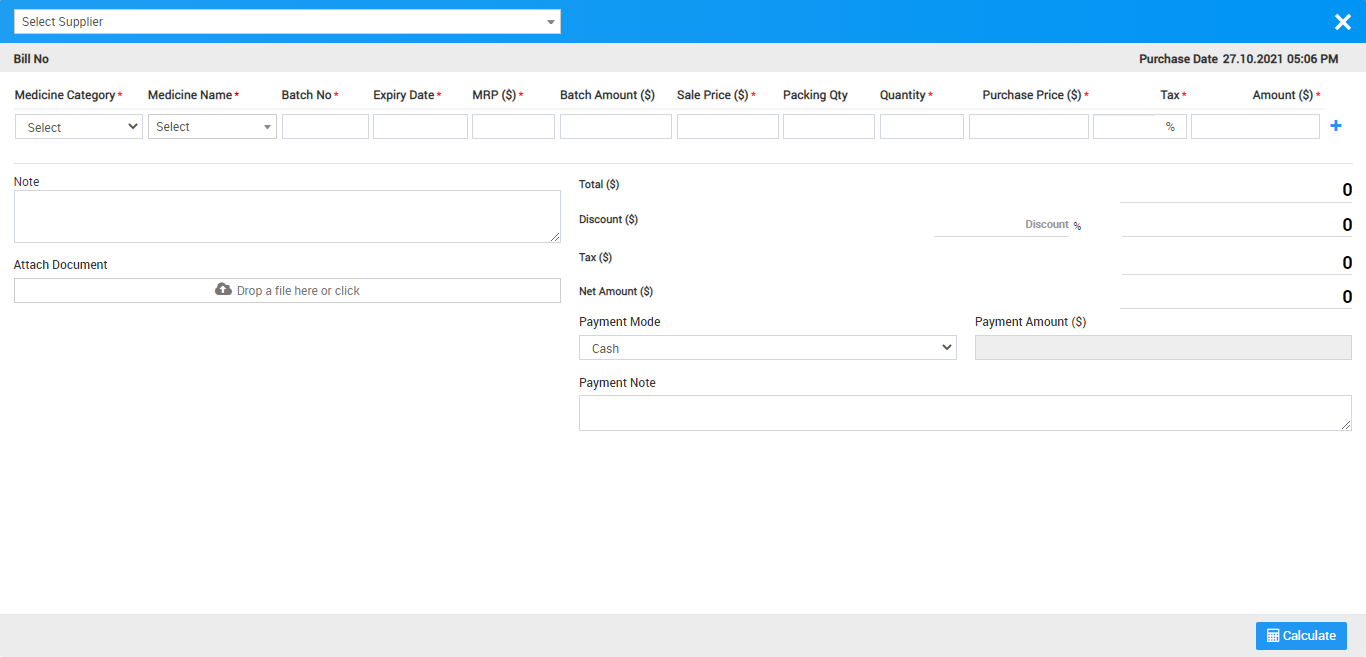Focus the Quantity input field

point(921,127)
